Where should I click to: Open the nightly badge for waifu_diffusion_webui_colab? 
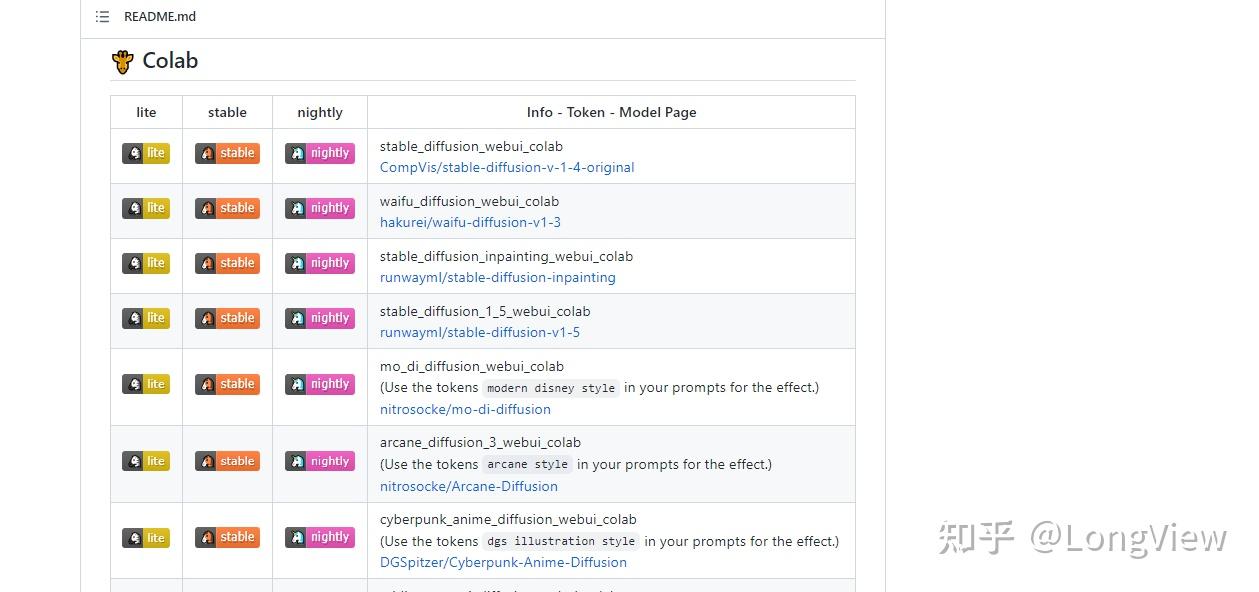(x=320, y=208)
